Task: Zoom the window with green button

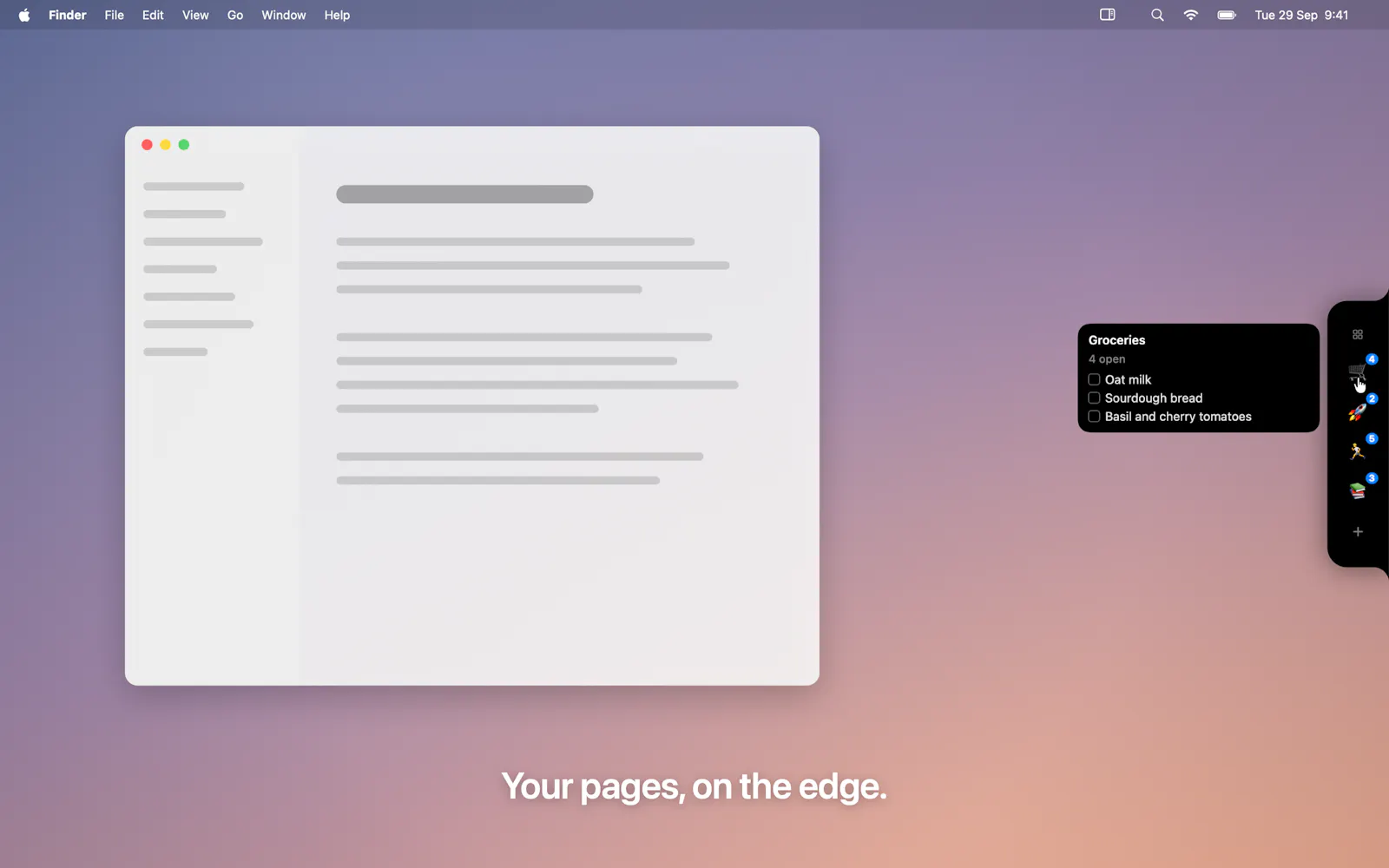Action: pyautogui.click(x=184, y=145)
